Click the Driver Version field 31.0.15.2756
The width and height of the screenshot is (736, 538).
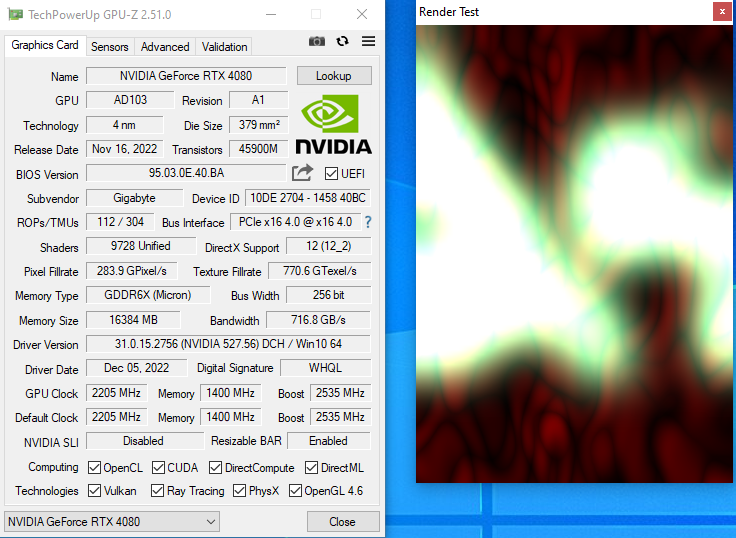point(228,344)
